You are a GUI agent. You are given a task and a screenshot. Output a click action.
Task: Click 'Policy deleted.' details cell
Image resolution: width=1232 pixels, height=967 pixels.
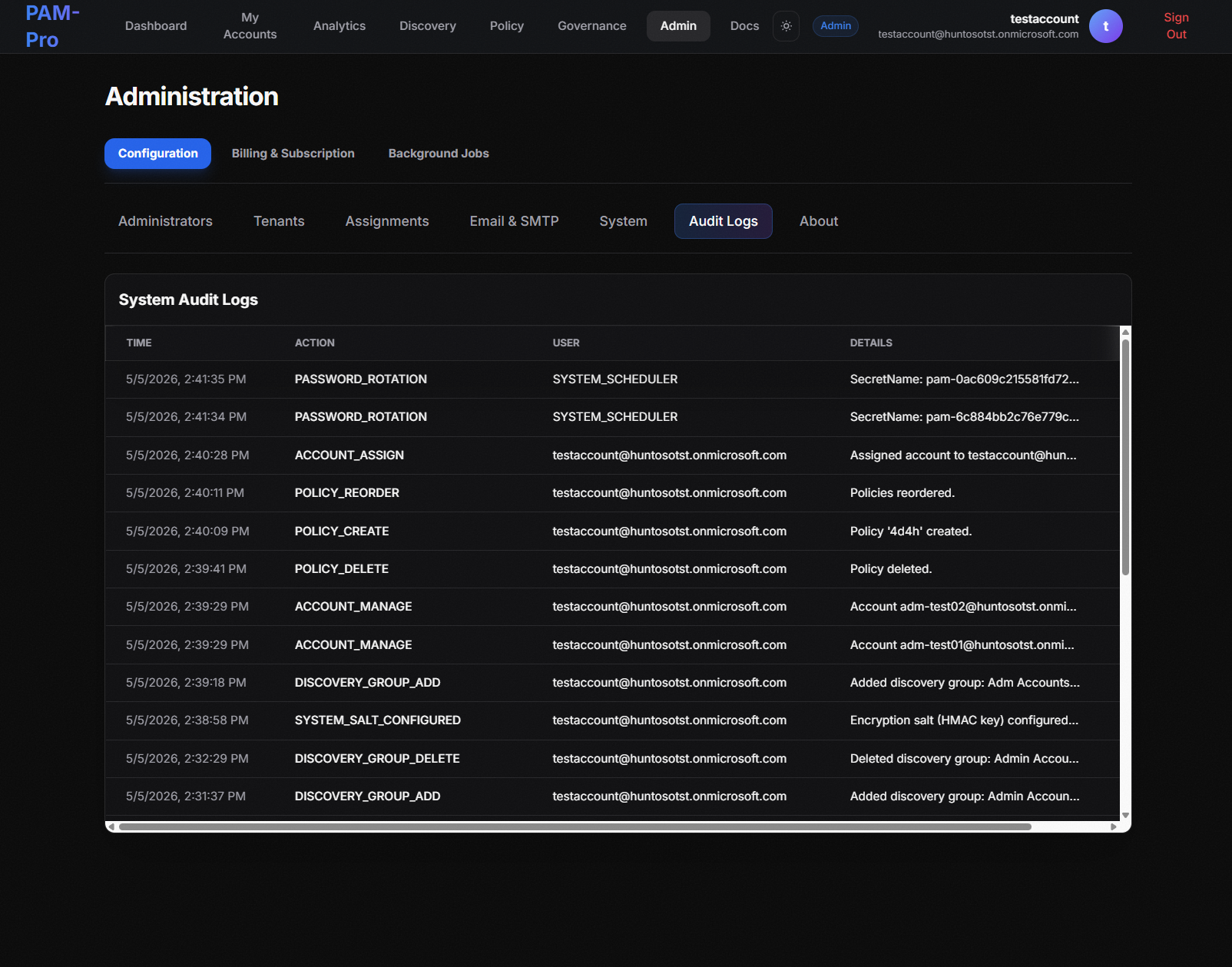[x=891, y=569]
